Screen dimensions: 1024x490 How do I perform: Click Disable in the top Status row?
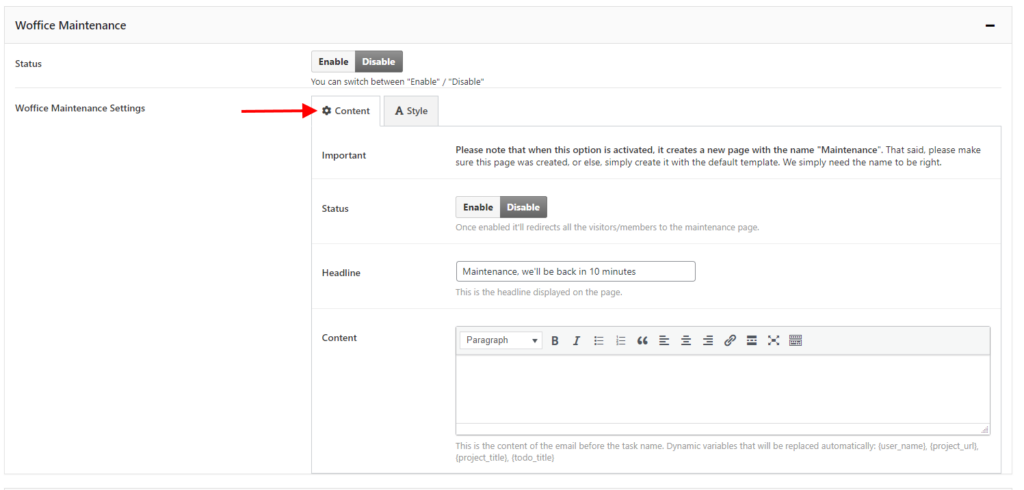pos(379,62)
